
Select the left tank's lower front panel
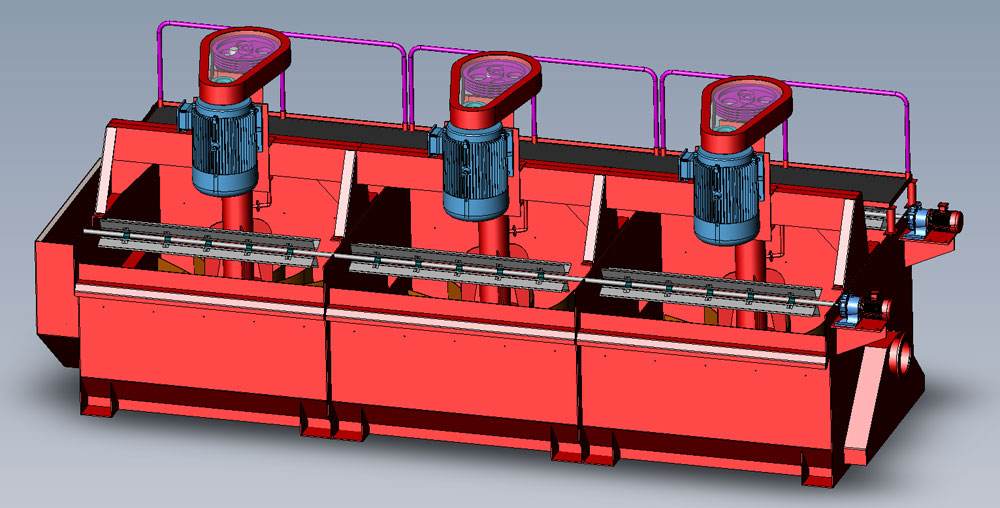click(x=200, y=345)
